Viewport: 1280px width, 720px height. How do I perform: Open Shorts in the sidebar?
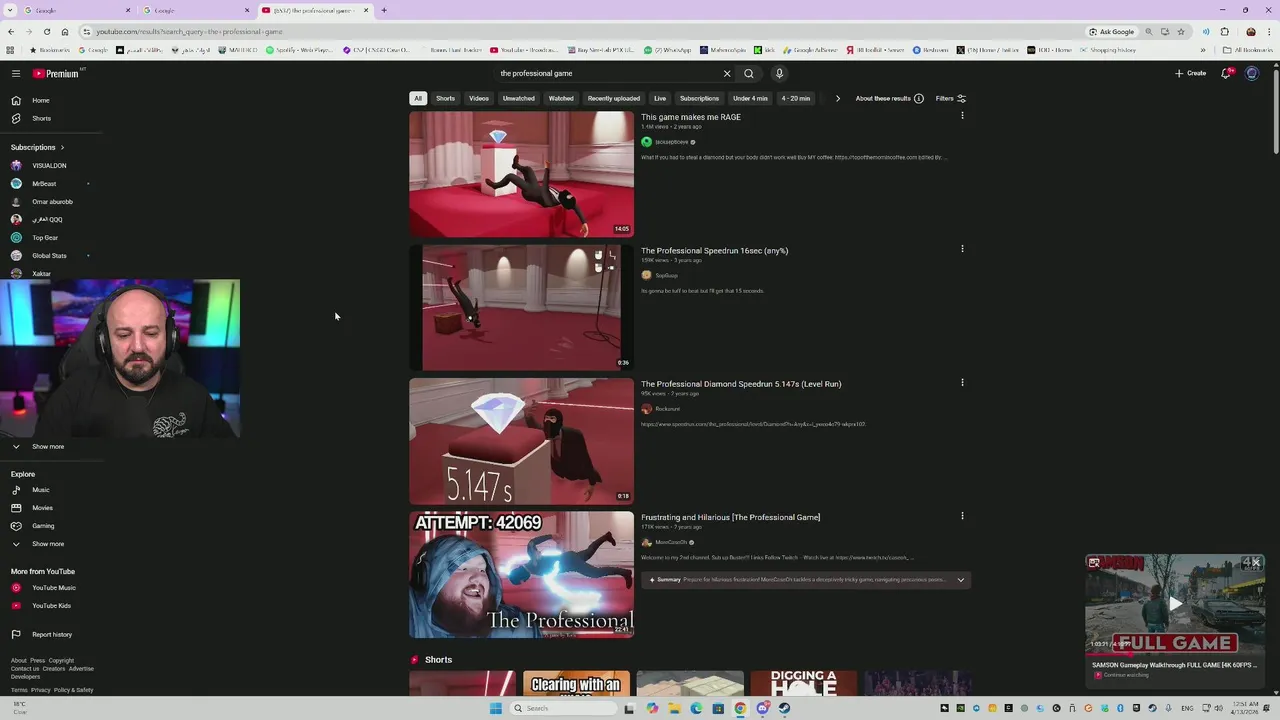(x=41, y=118)
